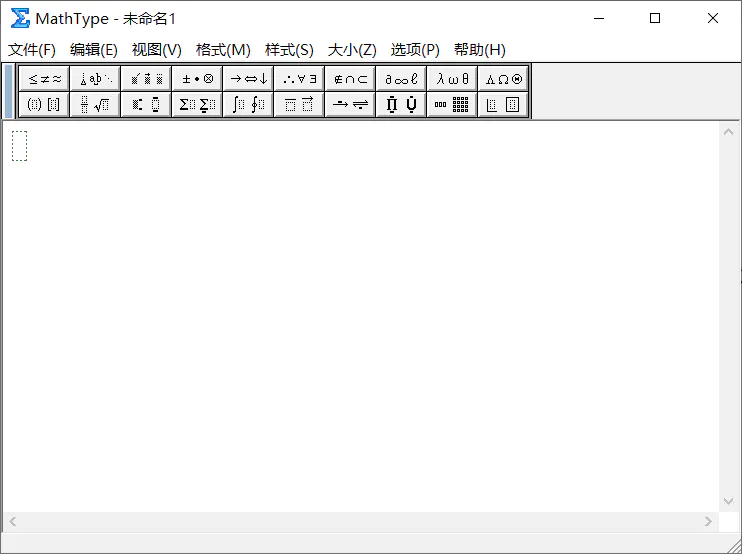The width and height of the screenshot is (742, 554).
Task: Open the fraction and radical templates palette
Action: 96,104
